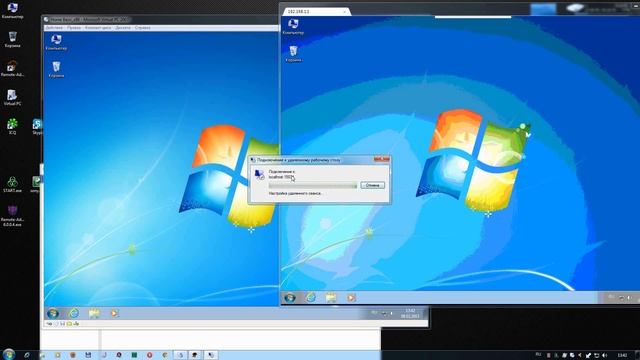Select the Virtual PC desktop shortcut
Viewport: 640px width, 360px height.
pos(12,97)
